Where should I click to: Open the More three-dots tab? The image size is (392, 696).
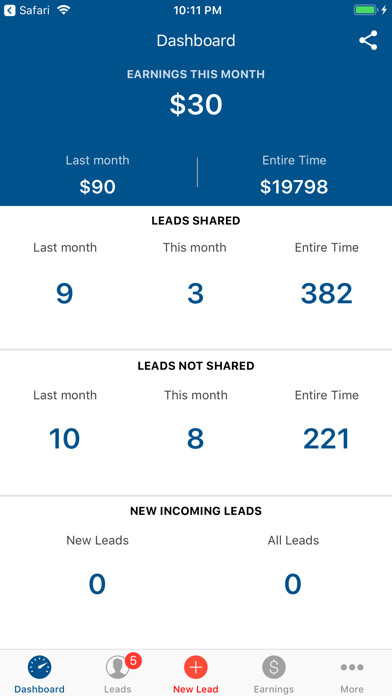tap(352, 667)
